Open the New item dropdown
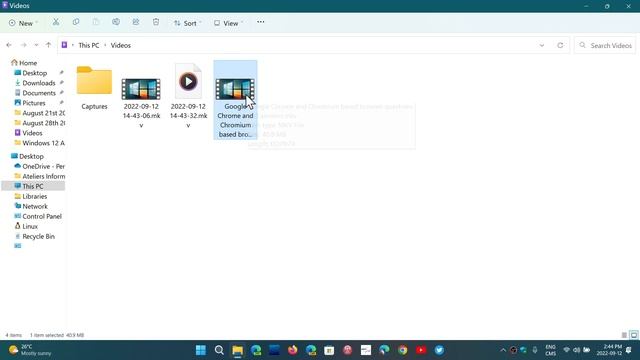The width and height of the screenshot is (640, 360). click(23, 23)
